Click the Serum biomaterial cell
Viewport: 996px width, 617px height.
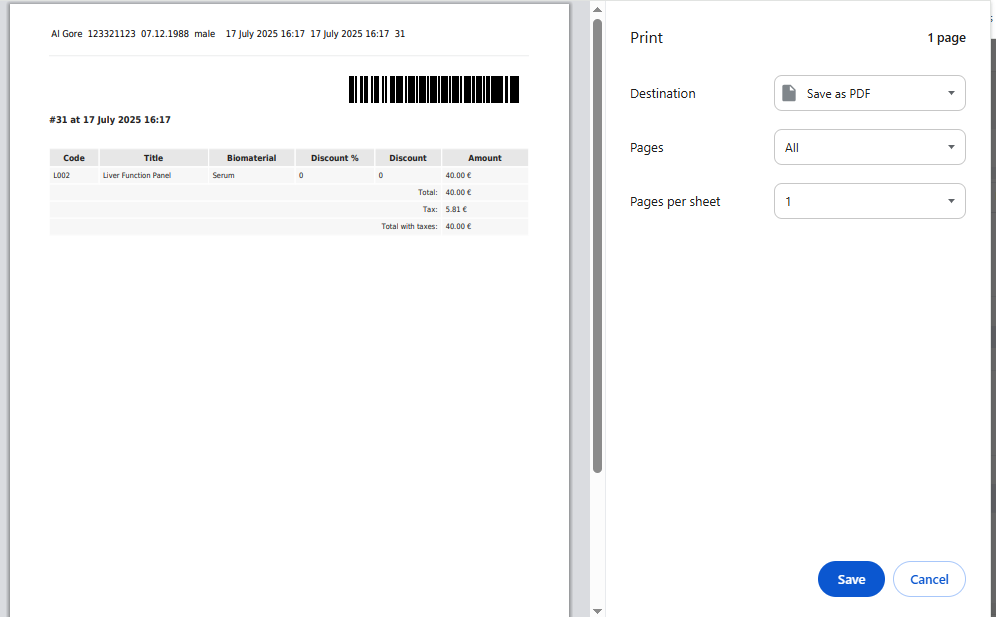tap(223, 175)
